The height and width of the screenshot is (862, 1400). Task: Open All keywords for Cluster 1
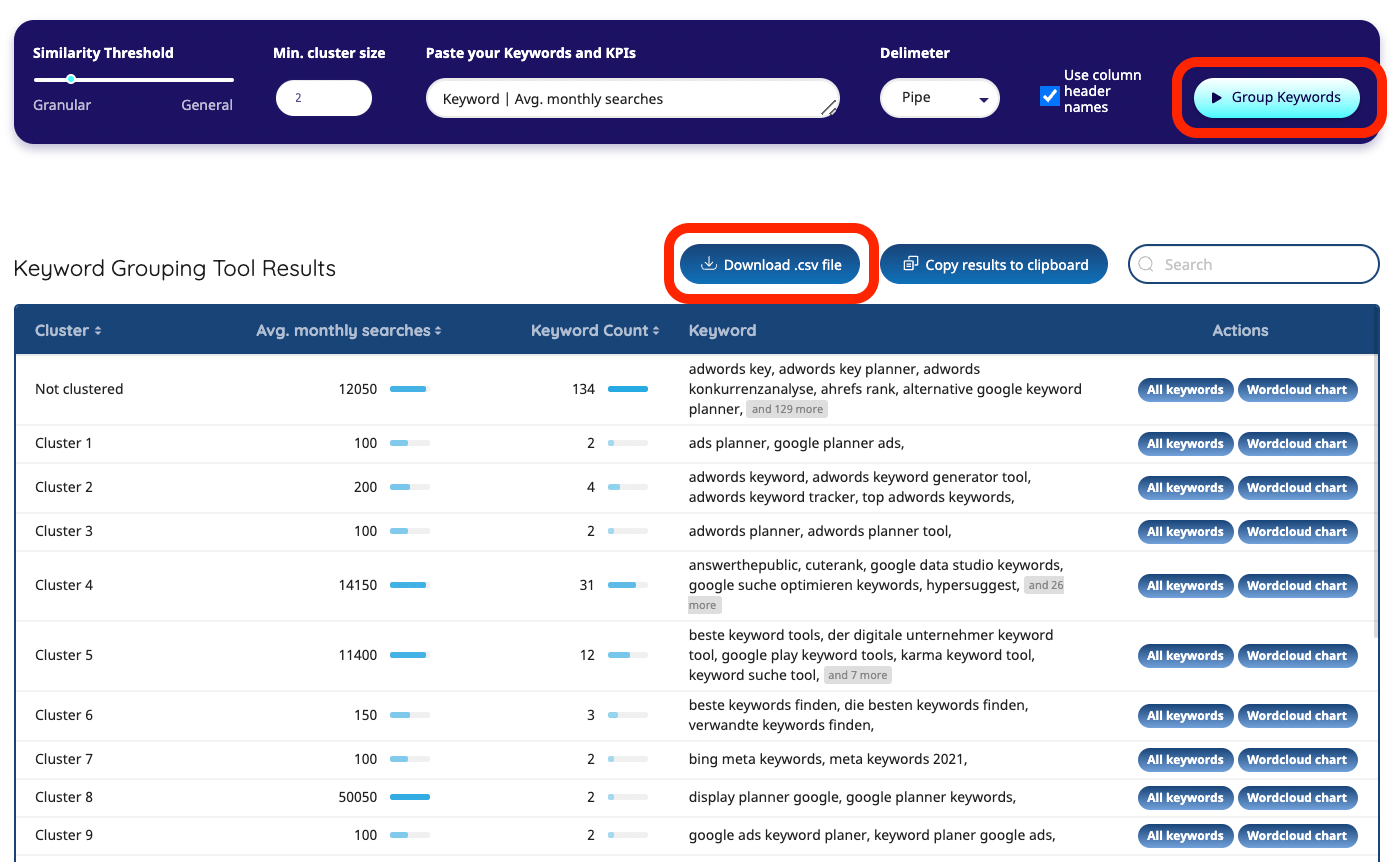(x=1185, y=444)
